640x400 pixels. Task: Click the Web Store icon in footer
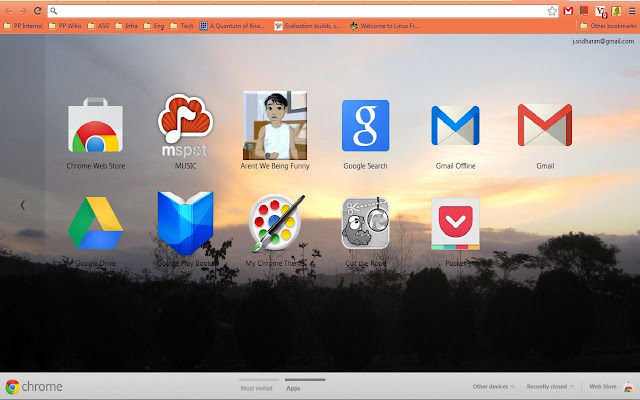[628, 387]
